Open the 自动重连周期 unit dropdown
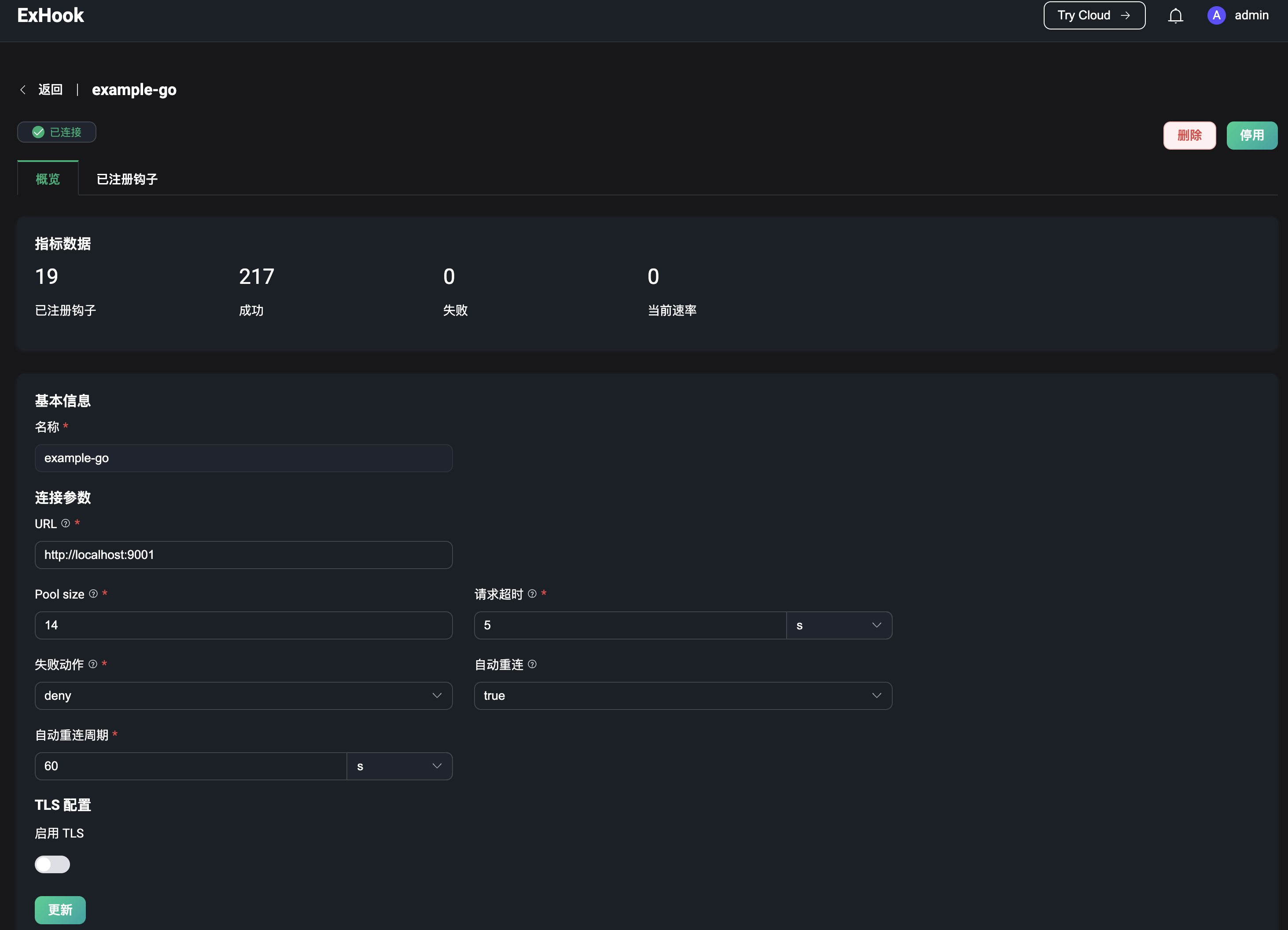 point(399,766)
